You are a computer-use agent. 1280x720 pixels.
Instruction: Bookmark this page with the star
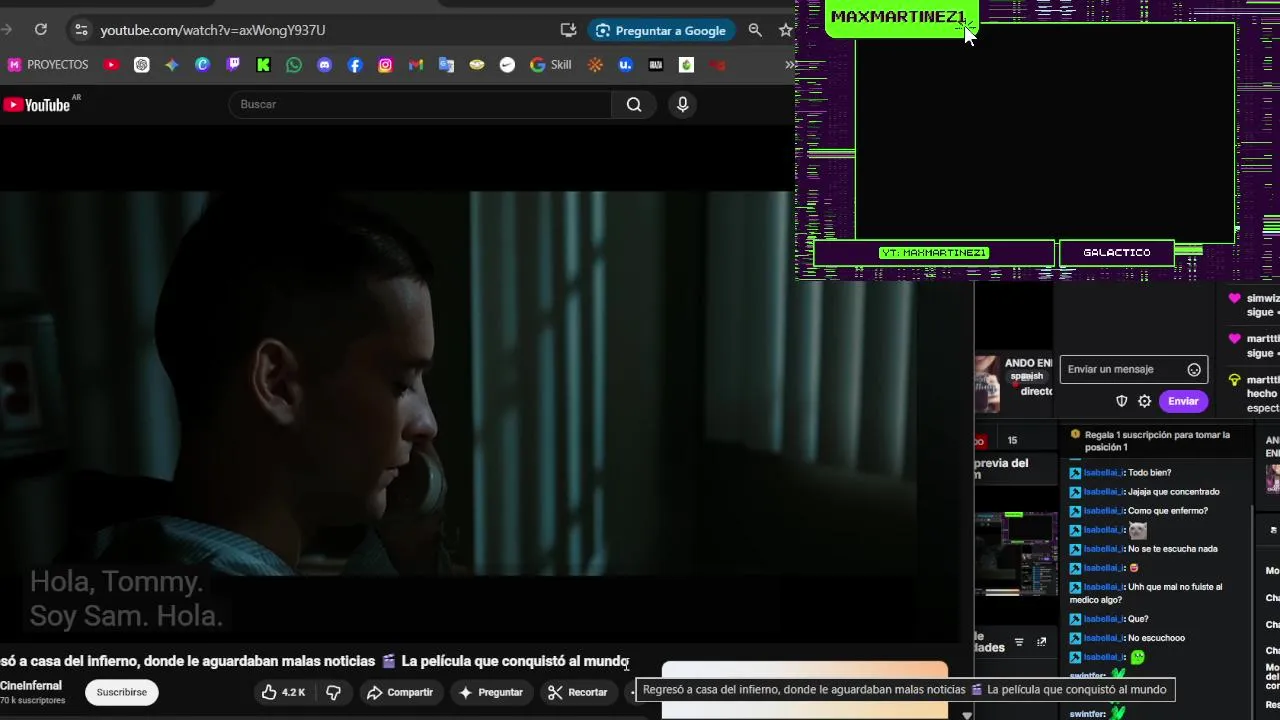click(785, 30)
